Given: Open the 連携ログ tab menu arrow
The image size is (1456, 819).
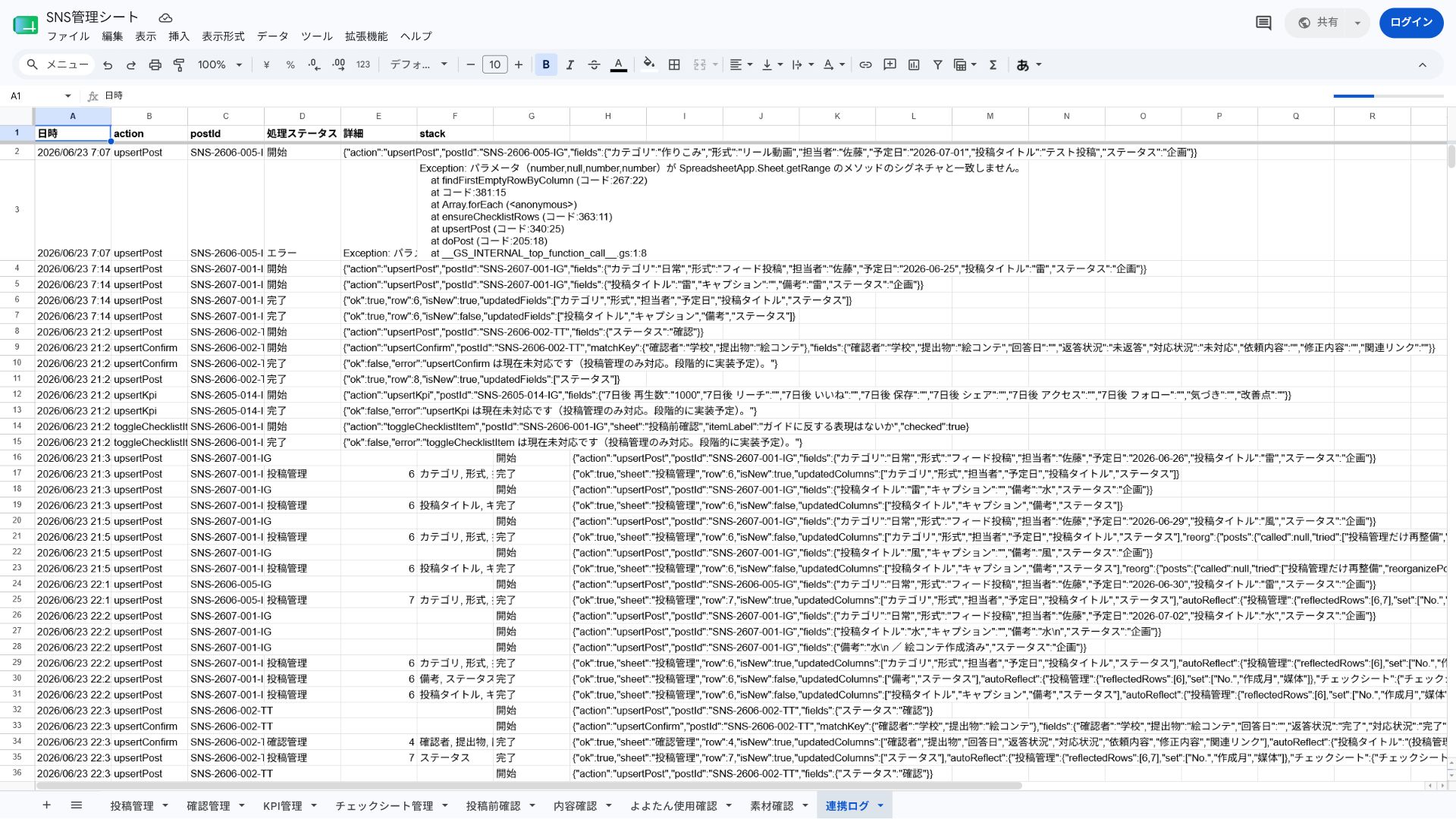Looking at the screenshot, I should [880, 806].
